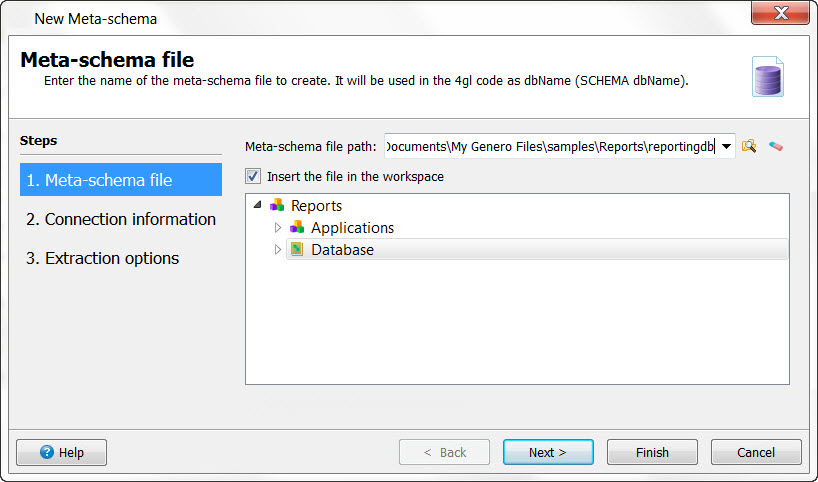The height and width of the screenshot is (482, 818).
Task: Click the Database node icon
Action: click(297, 250)
